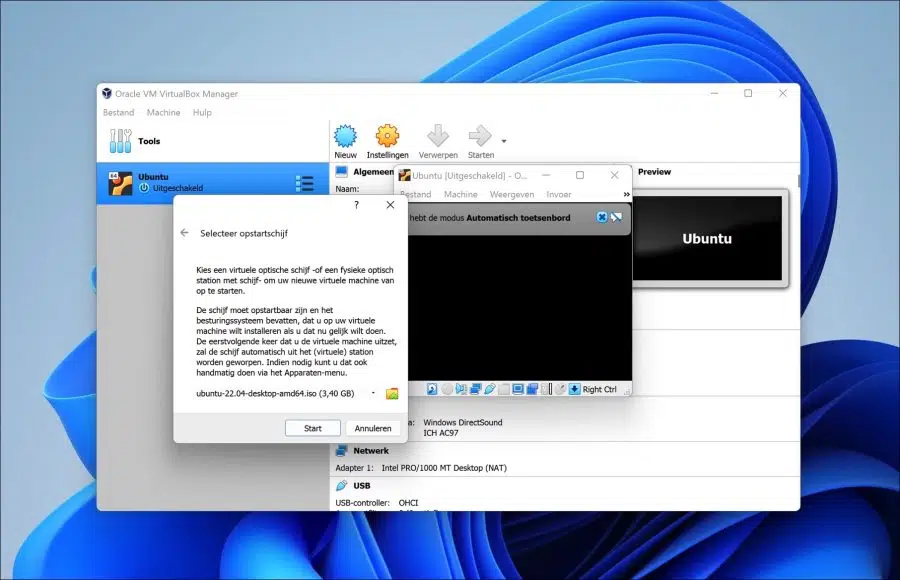Screen dimensions: 900x580
Task: Open the Machine menu in the Ubuntu VM window
Action: click(460, 195)
